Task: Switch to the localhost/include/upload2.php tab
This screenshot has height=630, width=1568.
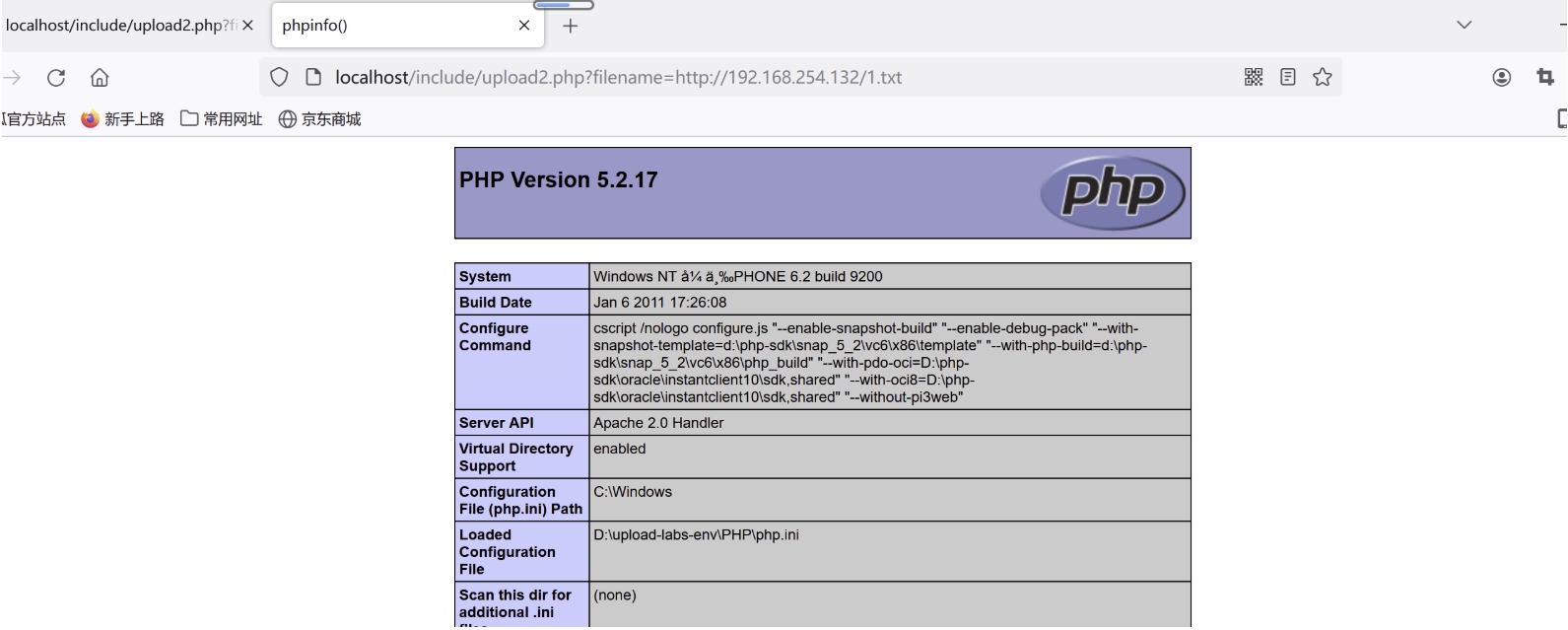Action: [121, 26]
